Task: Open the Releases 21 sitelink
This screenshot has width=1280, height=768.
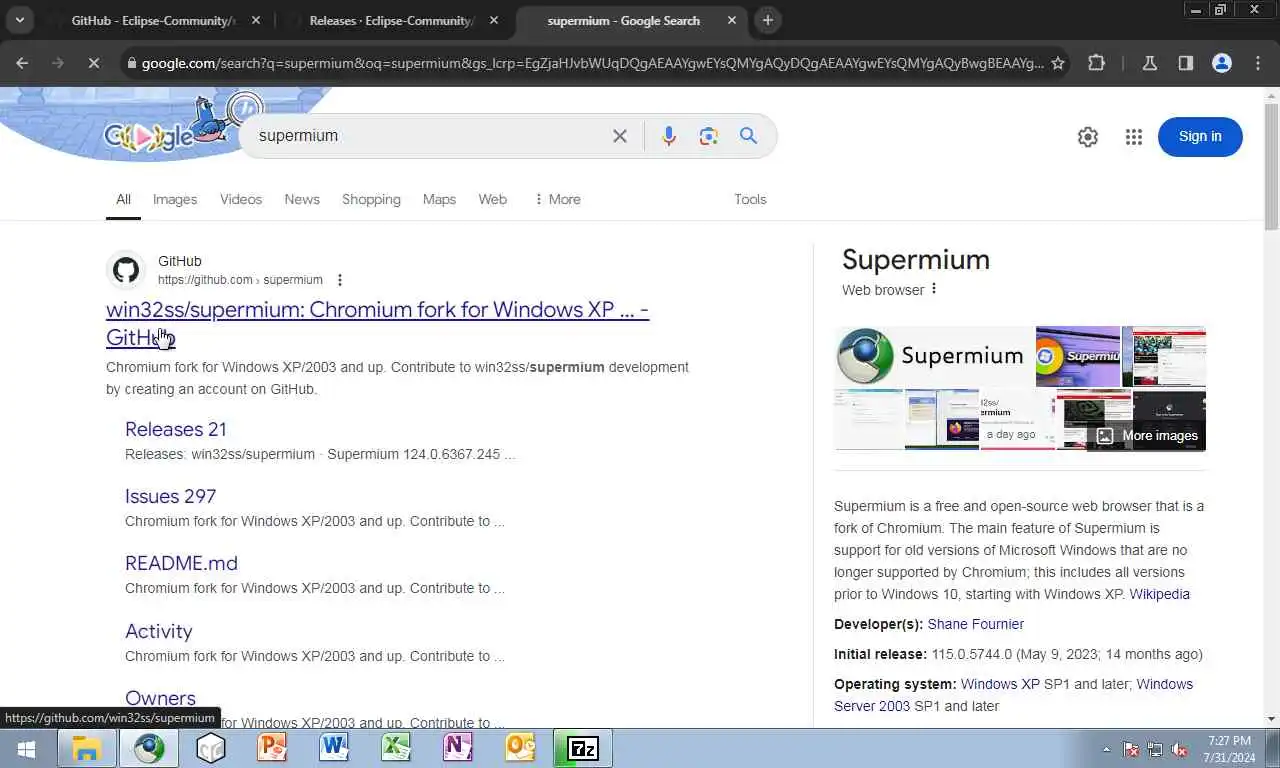Action: (x=176, y=429)
